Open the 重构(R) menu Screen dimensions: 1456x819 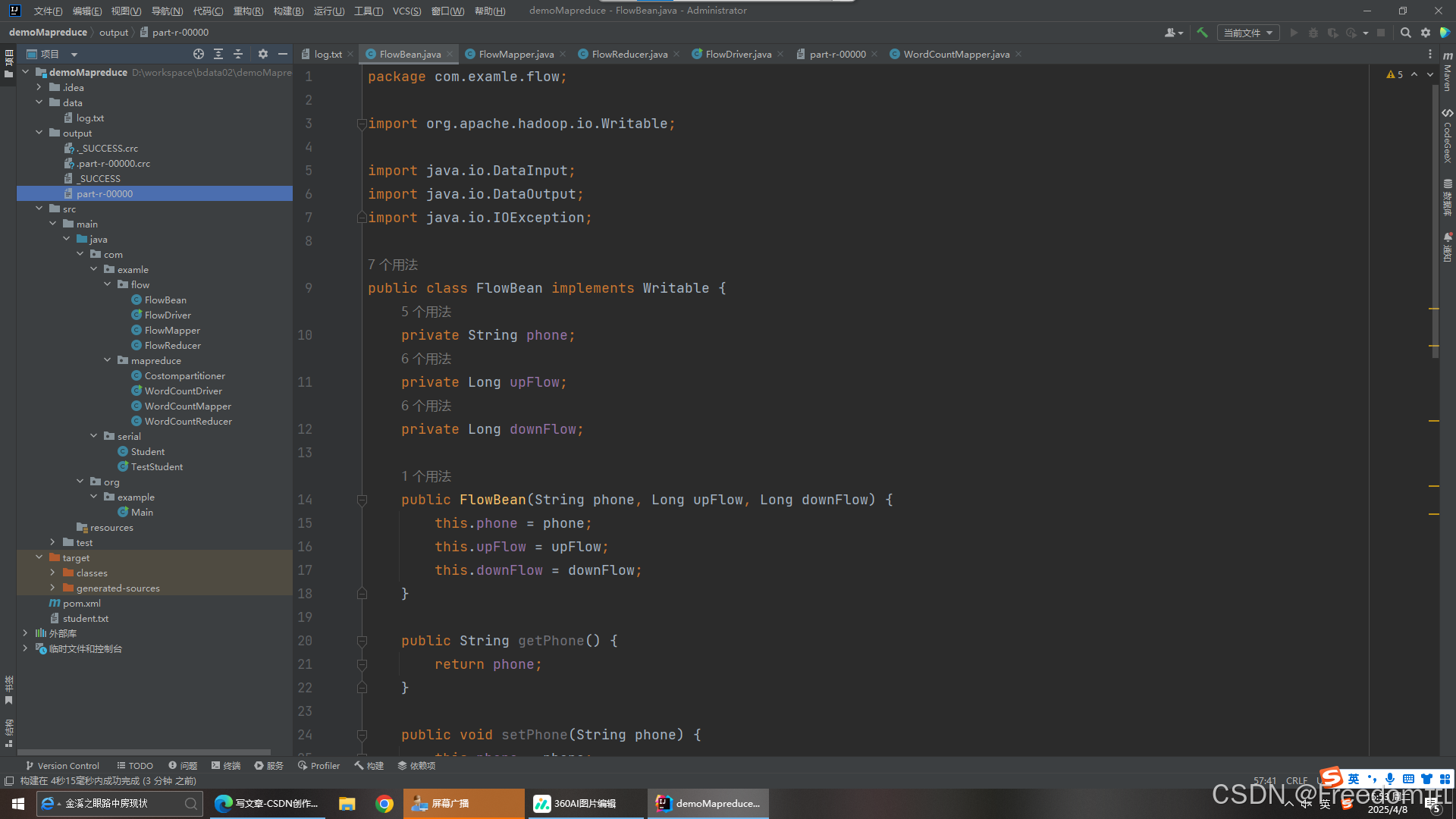pos(248,11)
